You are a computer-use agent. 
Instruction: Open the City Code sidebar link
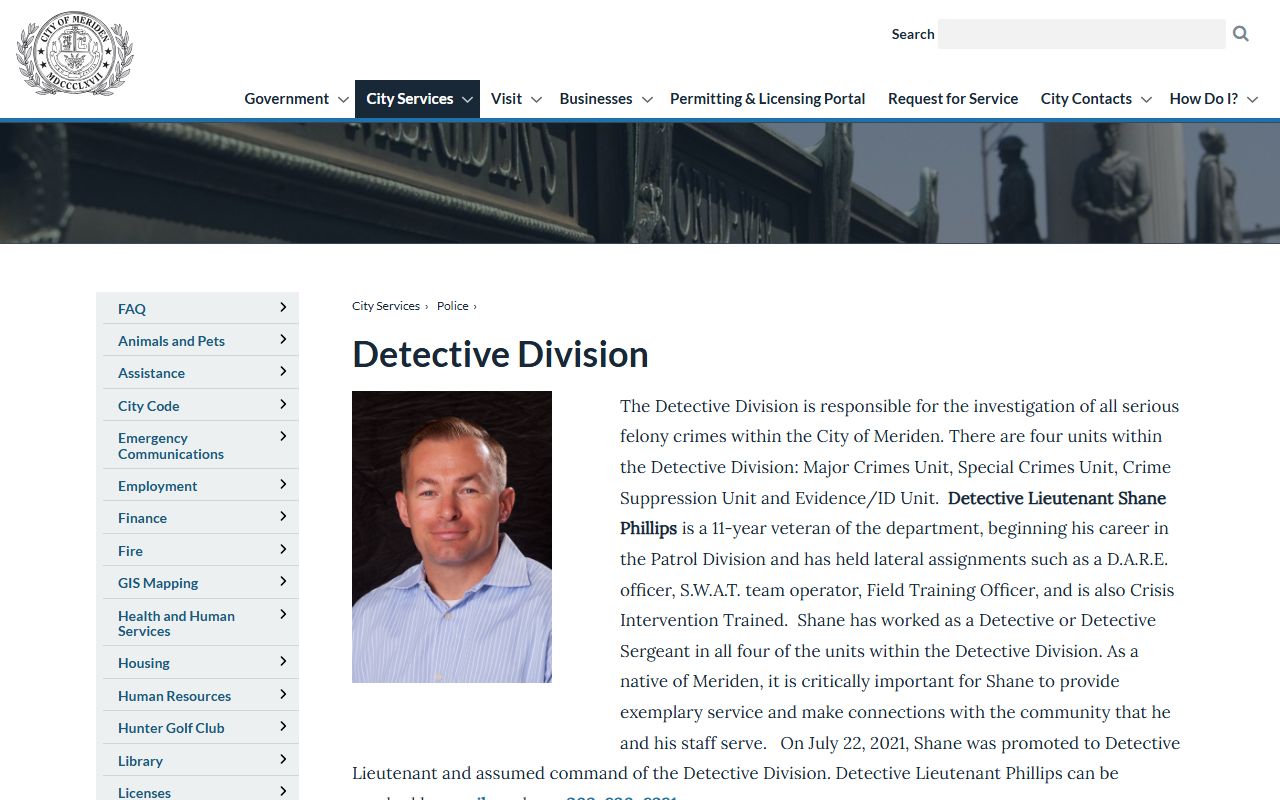(x=148, y=406)
